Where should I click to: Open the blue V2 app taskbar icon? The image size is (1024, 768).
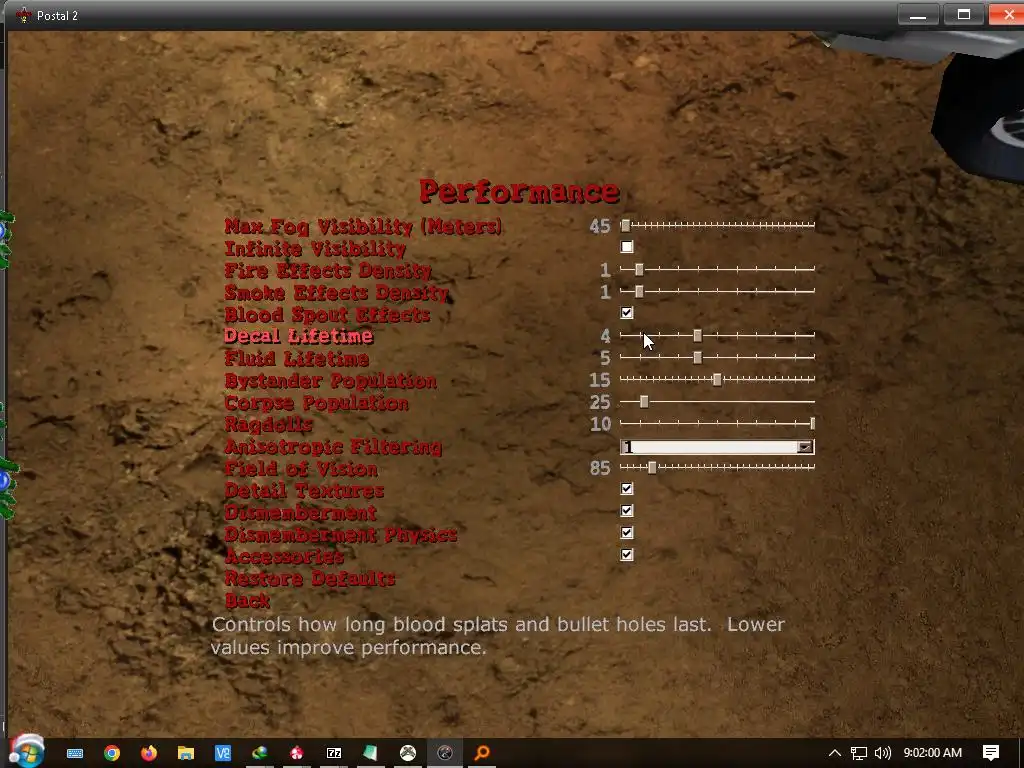(x=223, y=753)
